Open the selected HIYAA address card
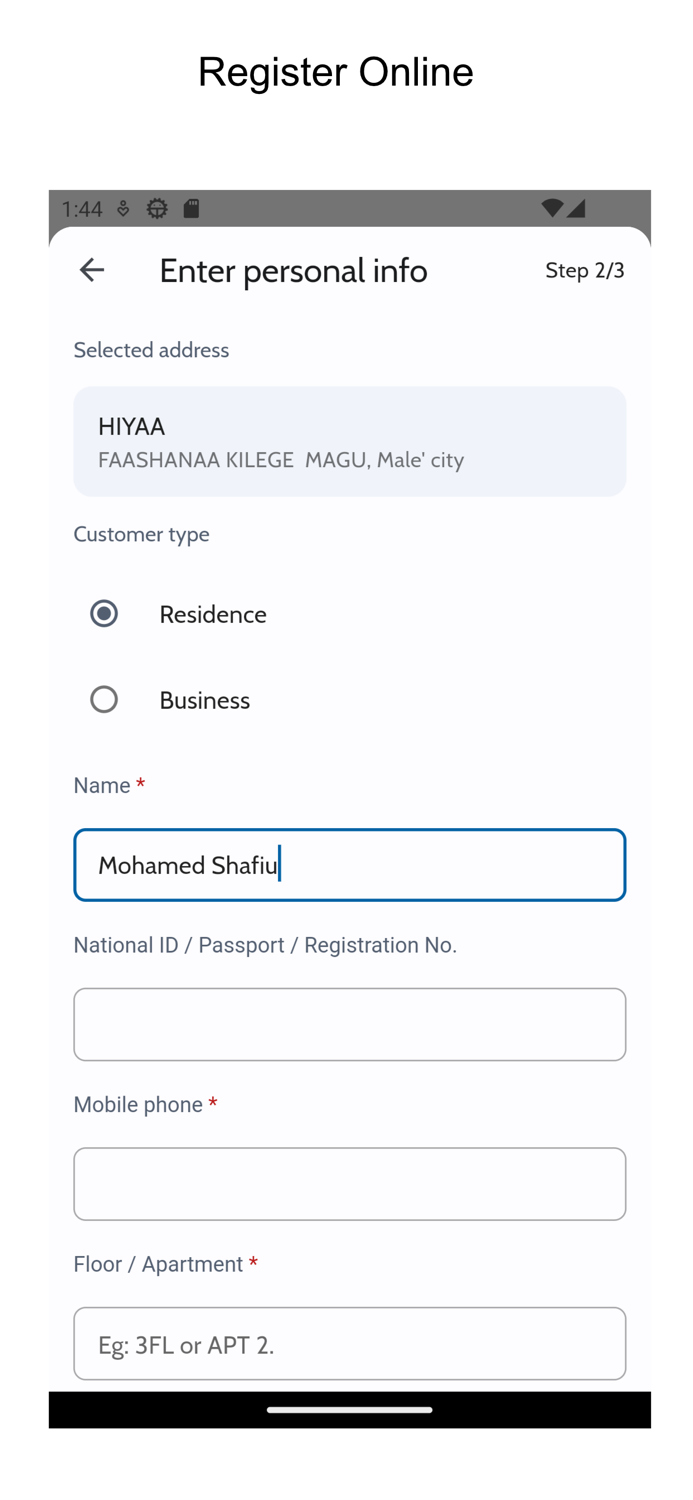This screenshot has width=693, height=1500. 349,441
